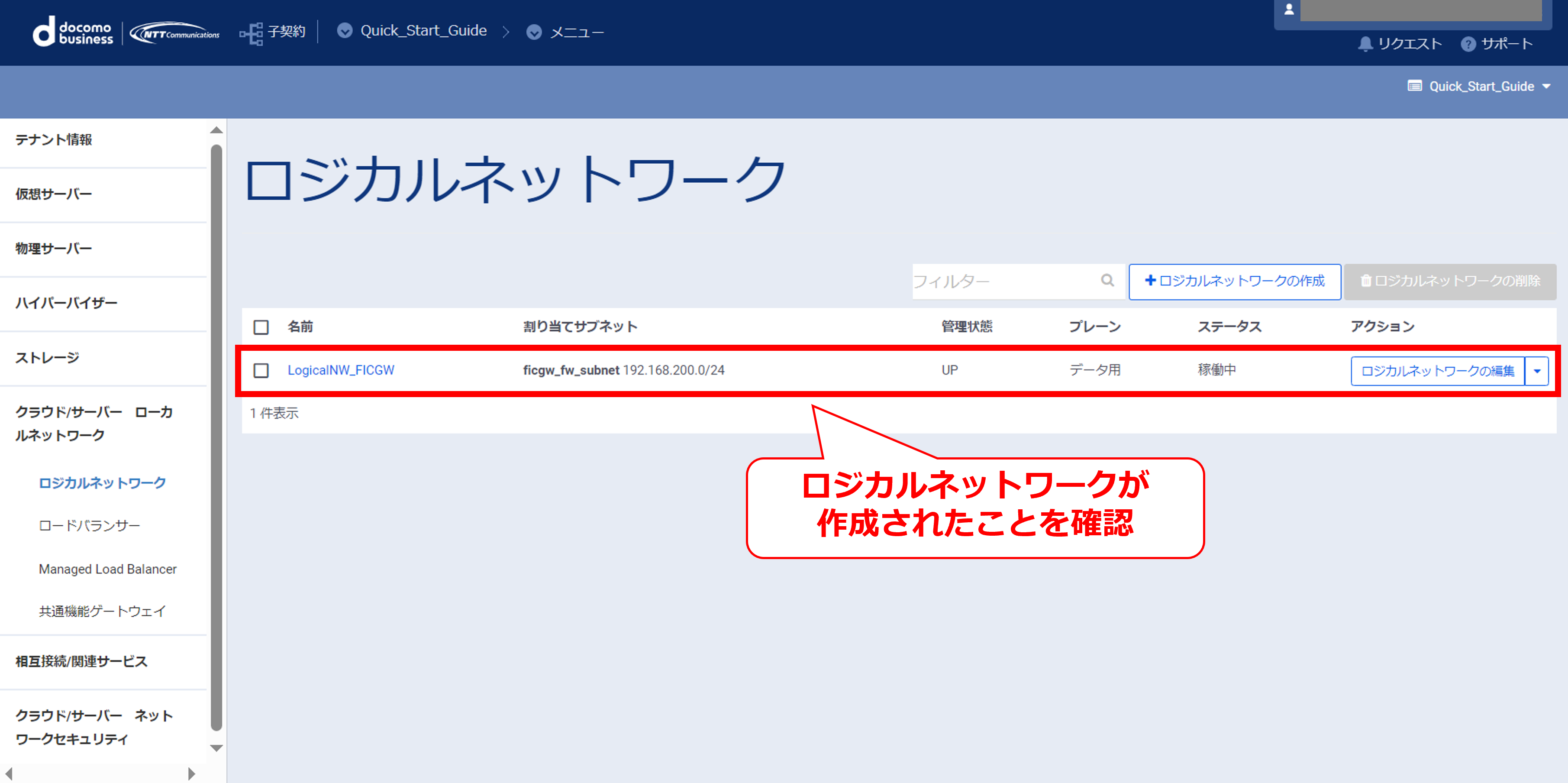Click the サポート question mark icon

1468,44
